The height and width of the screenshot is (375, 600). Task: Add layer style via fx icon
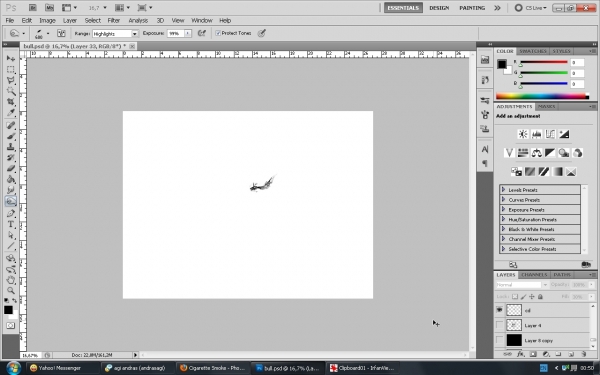pos(520,354)
